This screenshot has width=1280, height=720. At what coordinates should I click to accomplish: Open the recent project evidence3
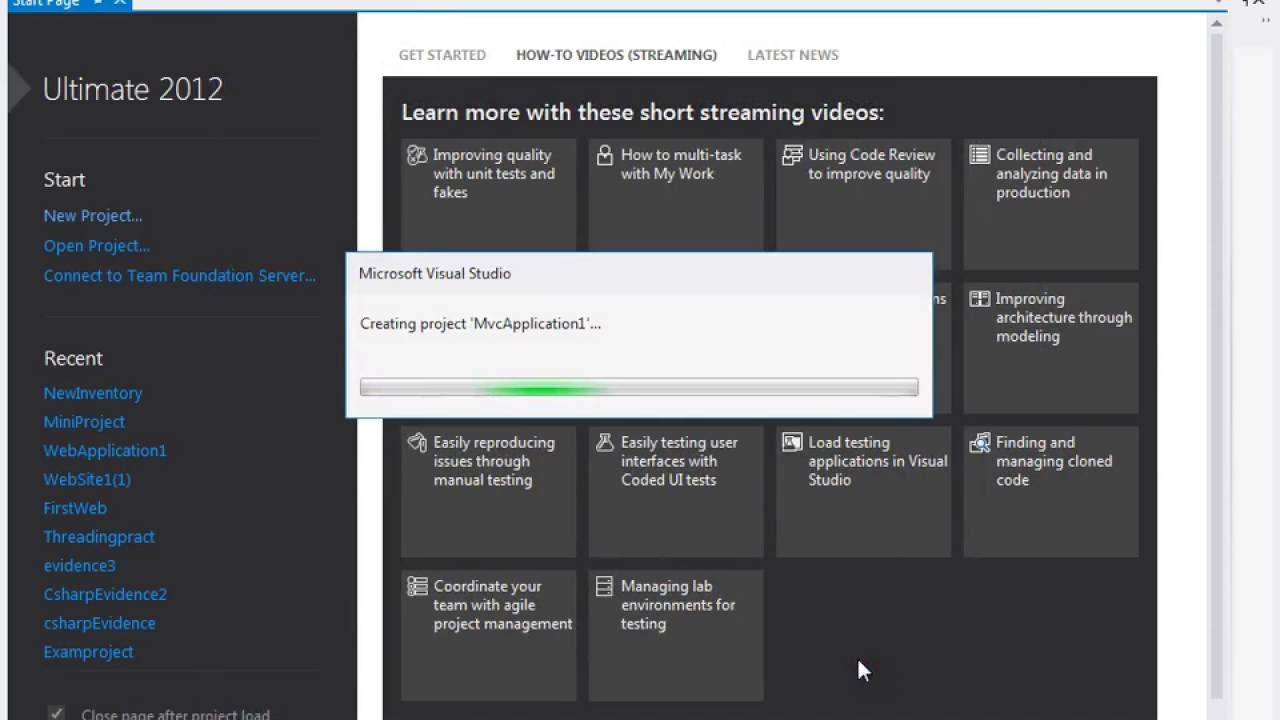click(x=80, y=566)
